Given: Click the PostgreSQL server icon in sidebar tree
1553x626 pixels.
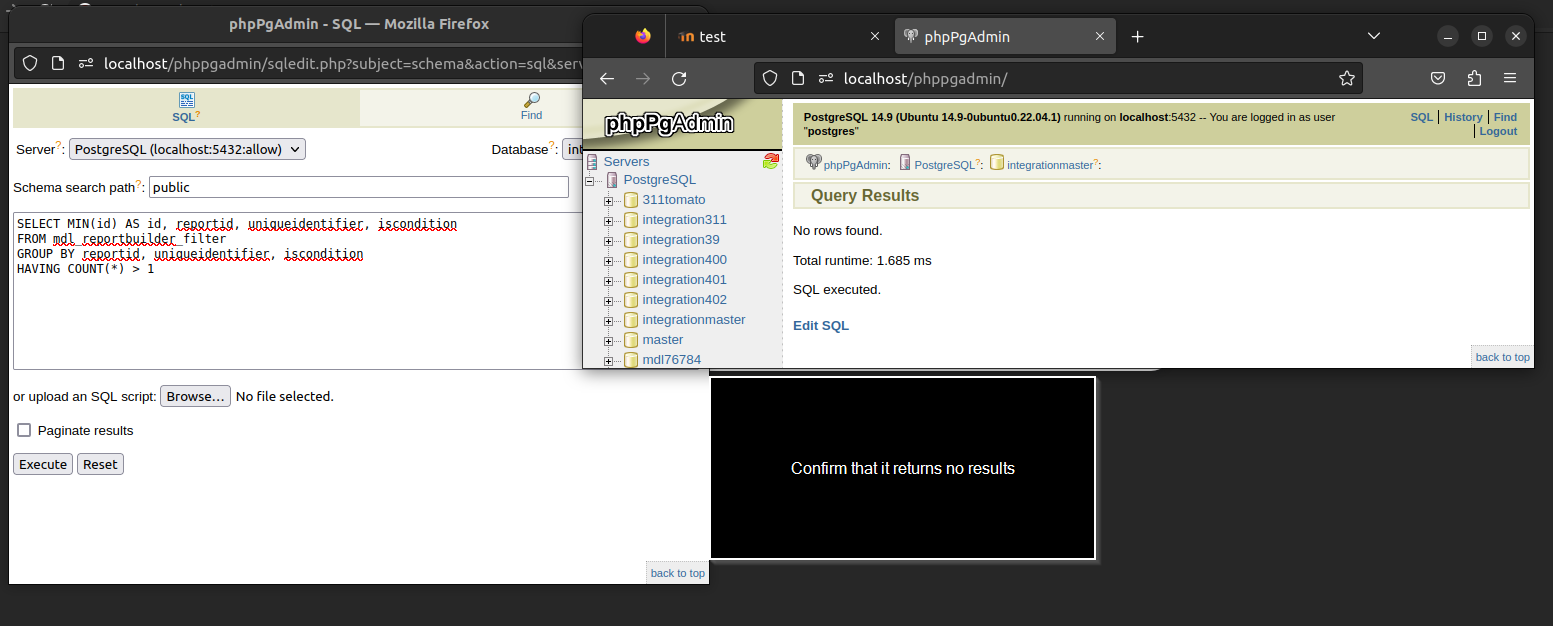Looking at the screenshot, I should (x=612, y=180).
